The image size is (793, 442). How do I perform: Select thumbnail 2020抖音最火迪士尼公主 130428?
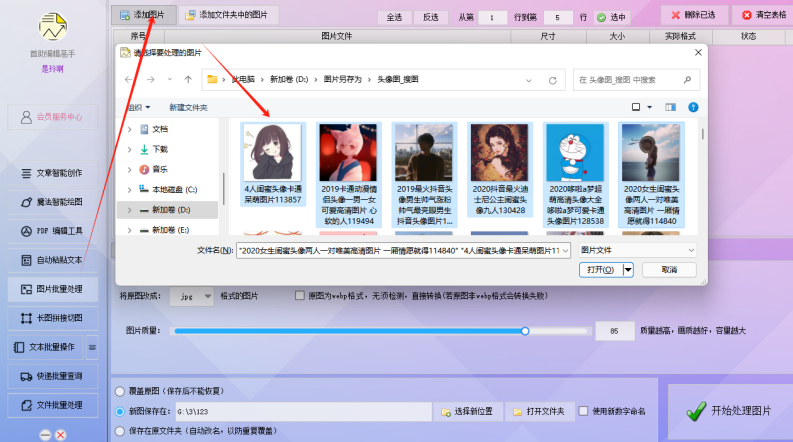tap(500, 169)
